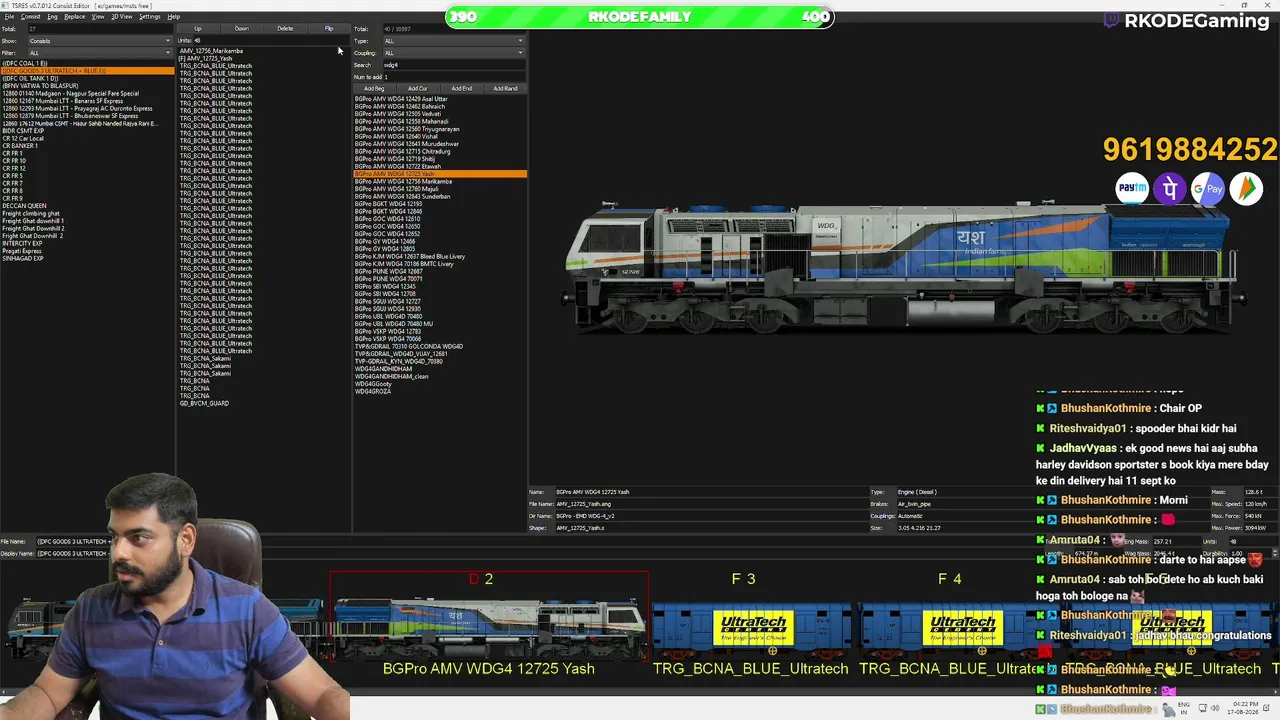Select BGPro AMV WDG4 12725 Yash engine
The width and height of the screenshot is (1280, 720).
pyautogui.click(x=440, y=174)
